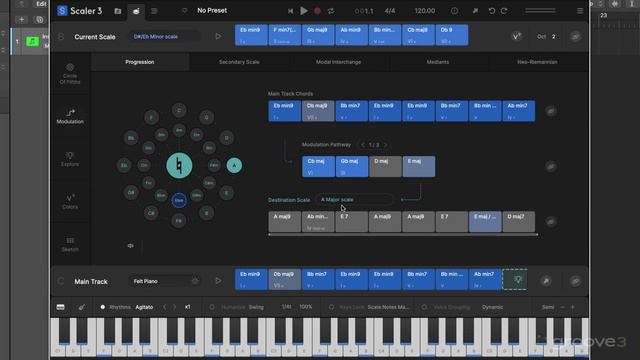The image size is (640, 360).
Task: Switch to the guitar view icon
Action: tap(82, 307)
